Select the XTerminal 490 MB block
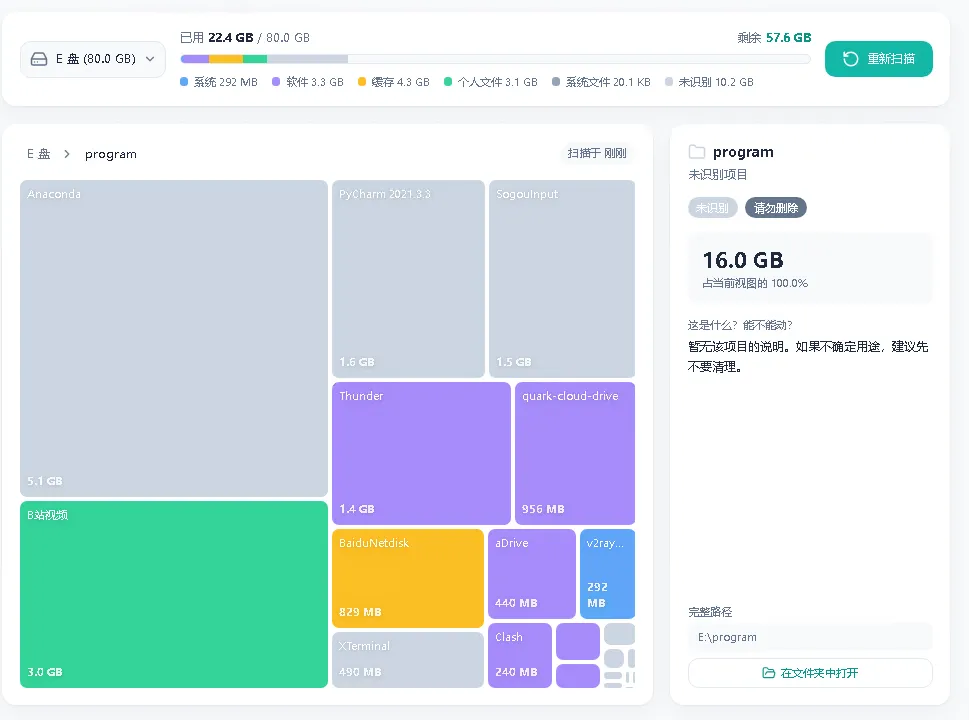The height and width of the screenshot is (720, 969). pyautogui.click(x=408, y=659)
